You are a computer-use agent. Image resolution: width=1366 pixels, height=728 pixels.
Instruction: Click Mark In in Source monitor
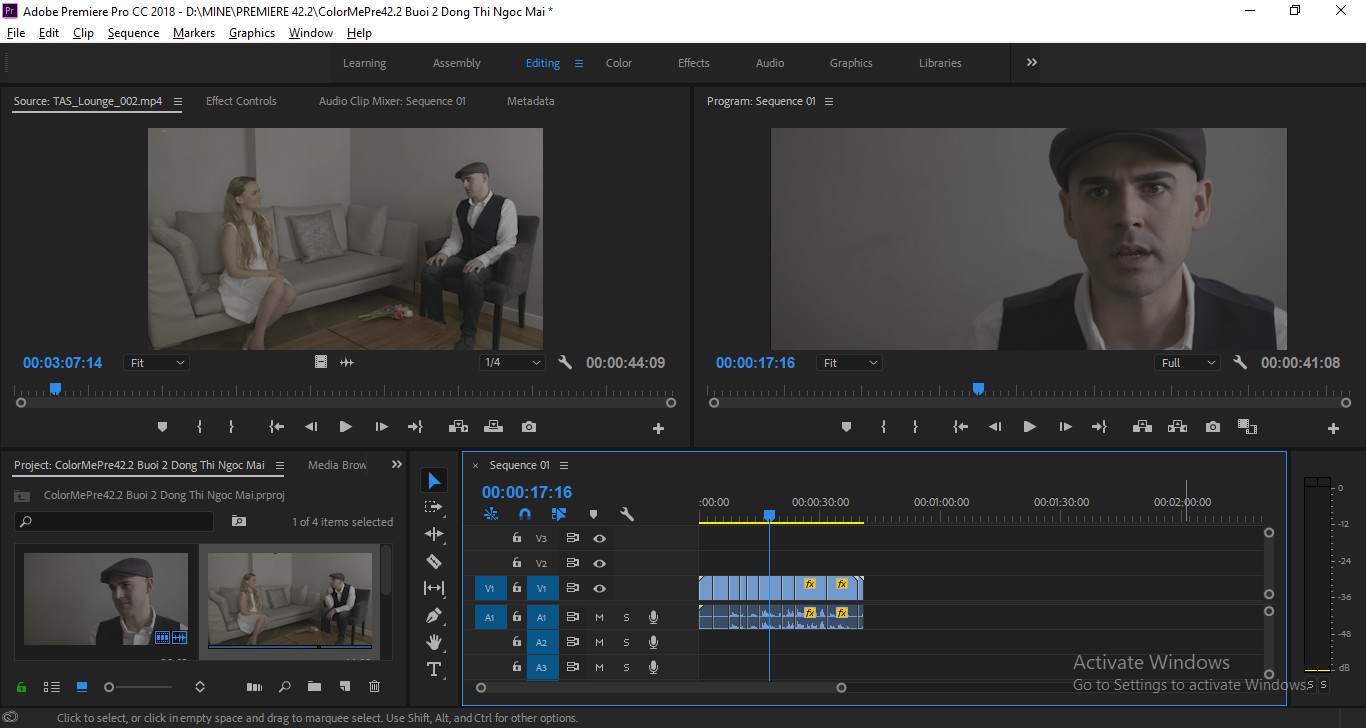[x=199, y=427]
